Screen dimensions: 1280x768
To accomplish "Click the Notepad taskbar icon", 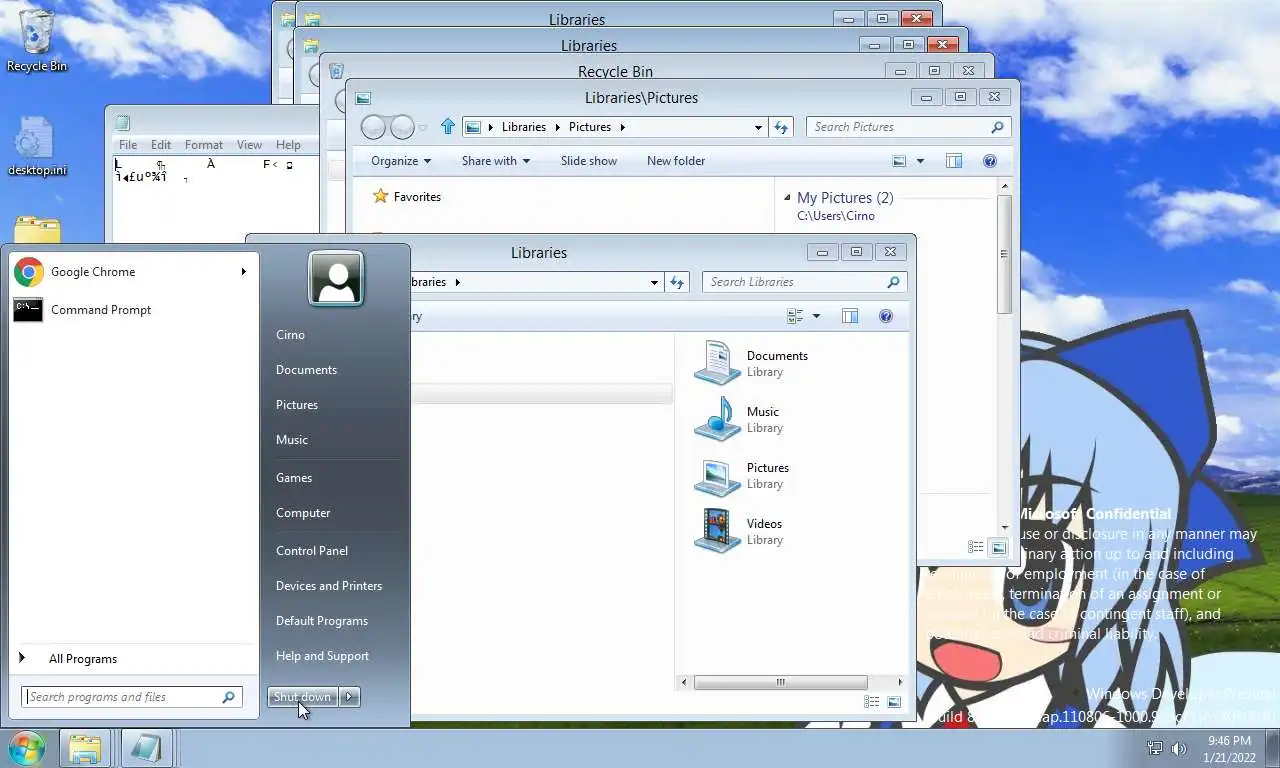I will pyautogui.click(x=146, y=748).
